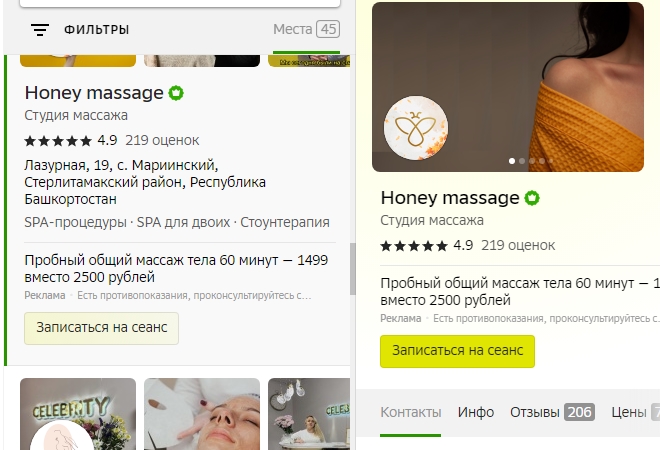660x450 pixels.
Task: Click the Honey massage butterfly logo
Action: point(416,128)
